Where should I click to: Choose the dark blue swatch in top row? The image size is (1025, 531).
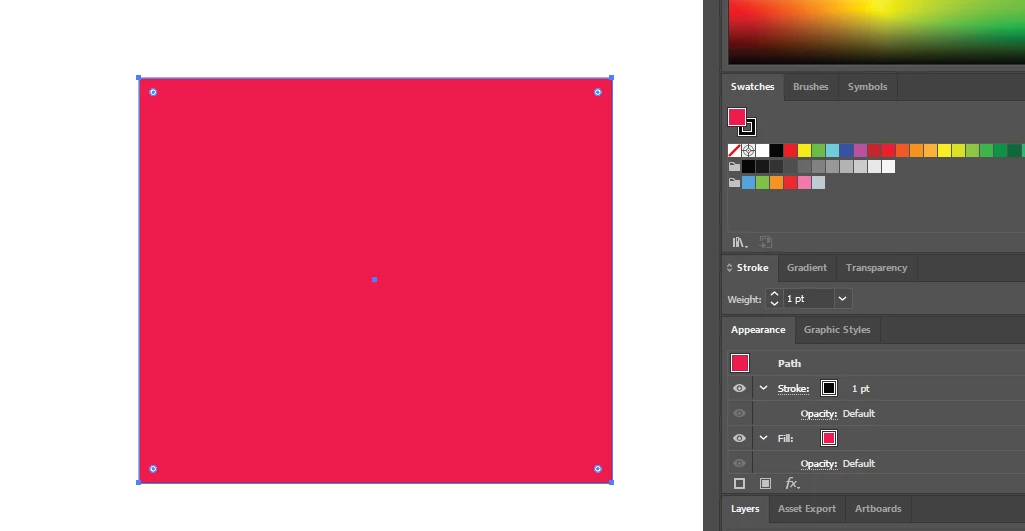(x=847, y=150)
